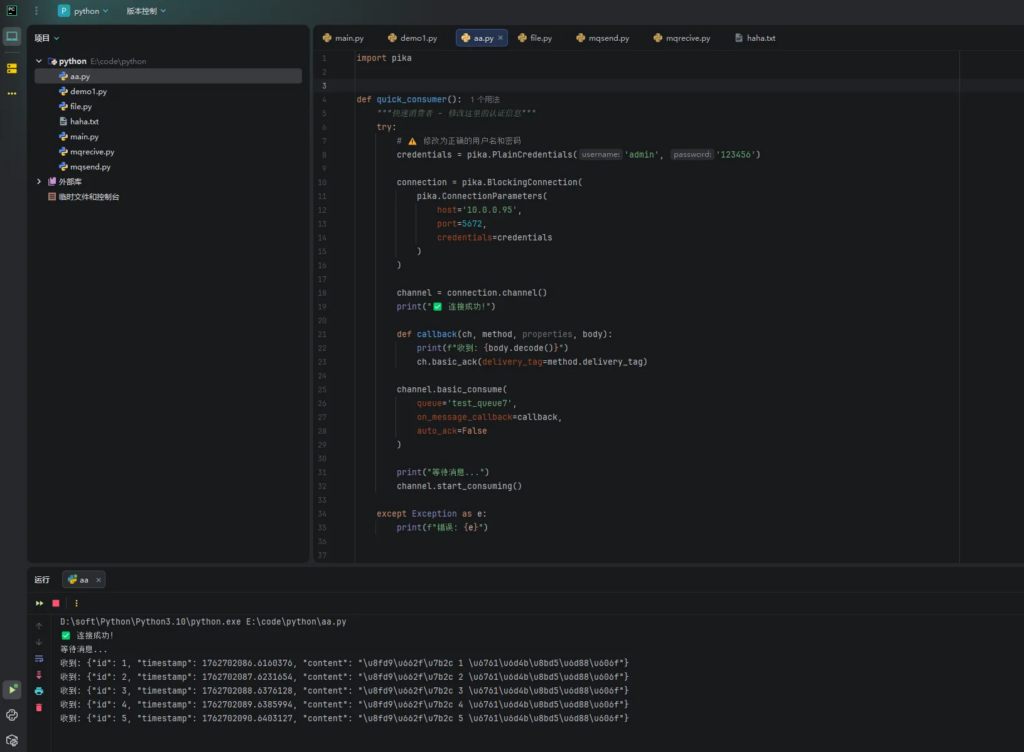The height and width of the screenshot is (752, 1024).
Task: Open the Python Console tool window
Action: 12,715
